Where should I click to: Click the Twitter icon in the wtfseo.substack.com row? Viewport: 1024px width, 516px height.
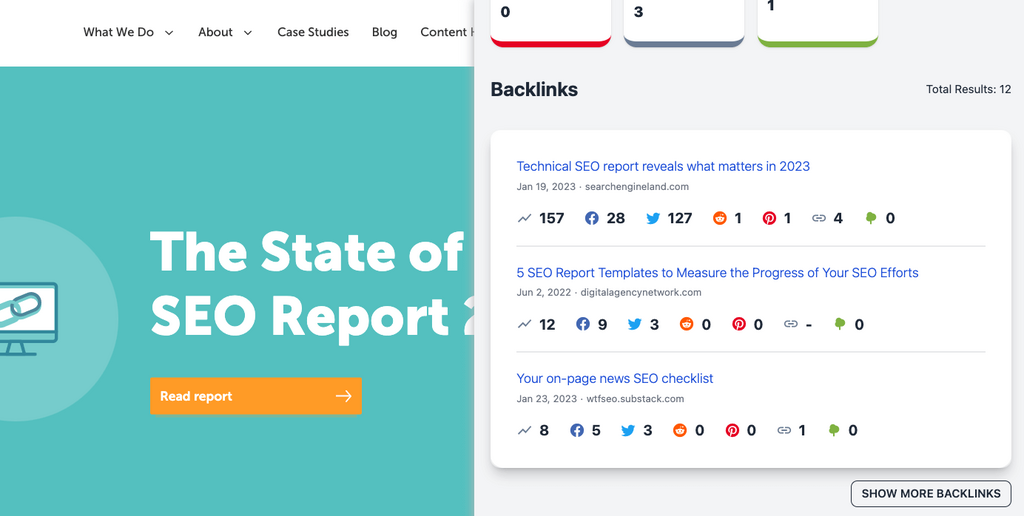pyautogui.click(x=628, y=430)
